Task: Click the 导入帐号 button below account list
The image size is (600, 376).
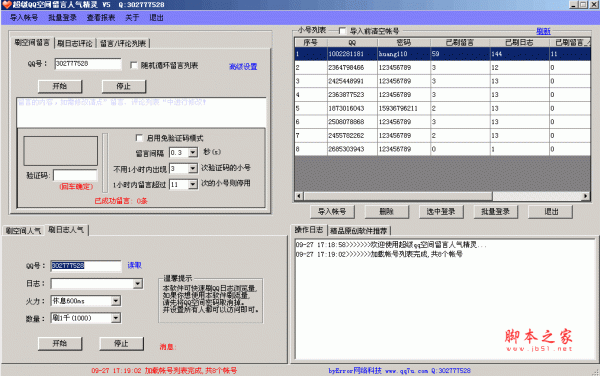Action: click(332, 212)
